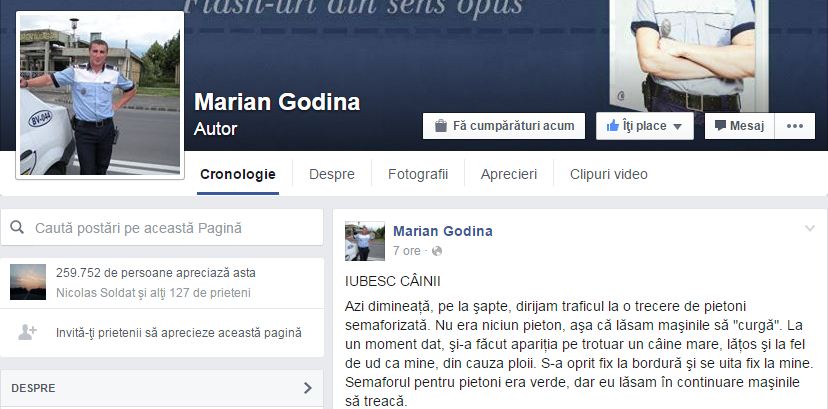Click the page search input field
The height and width of the screenshot is (409, 828).
(162, 227)
